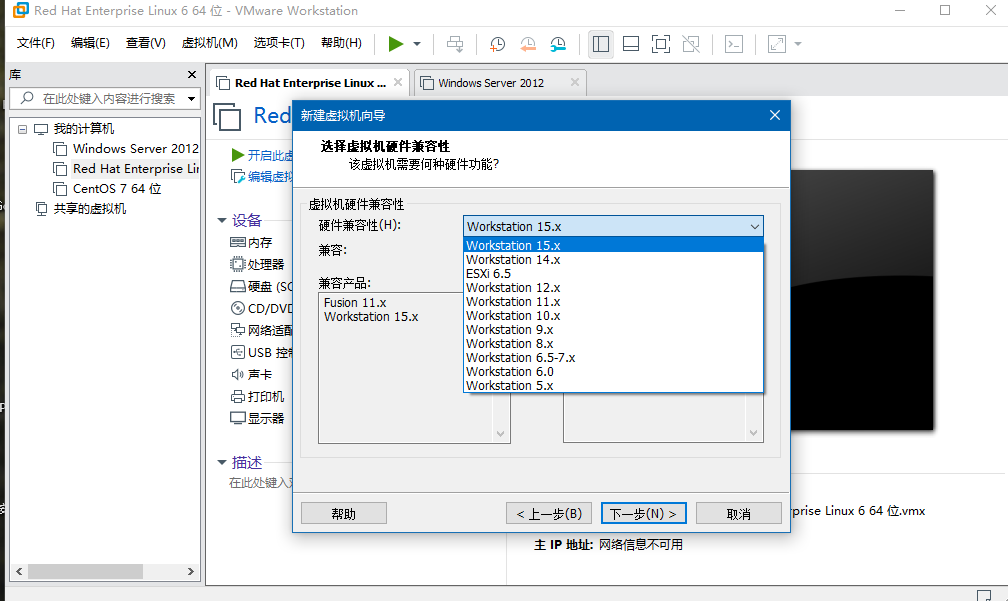Click compatible products list scroll down arrow
Viewport: 1008px width, 601px height.
500,434
